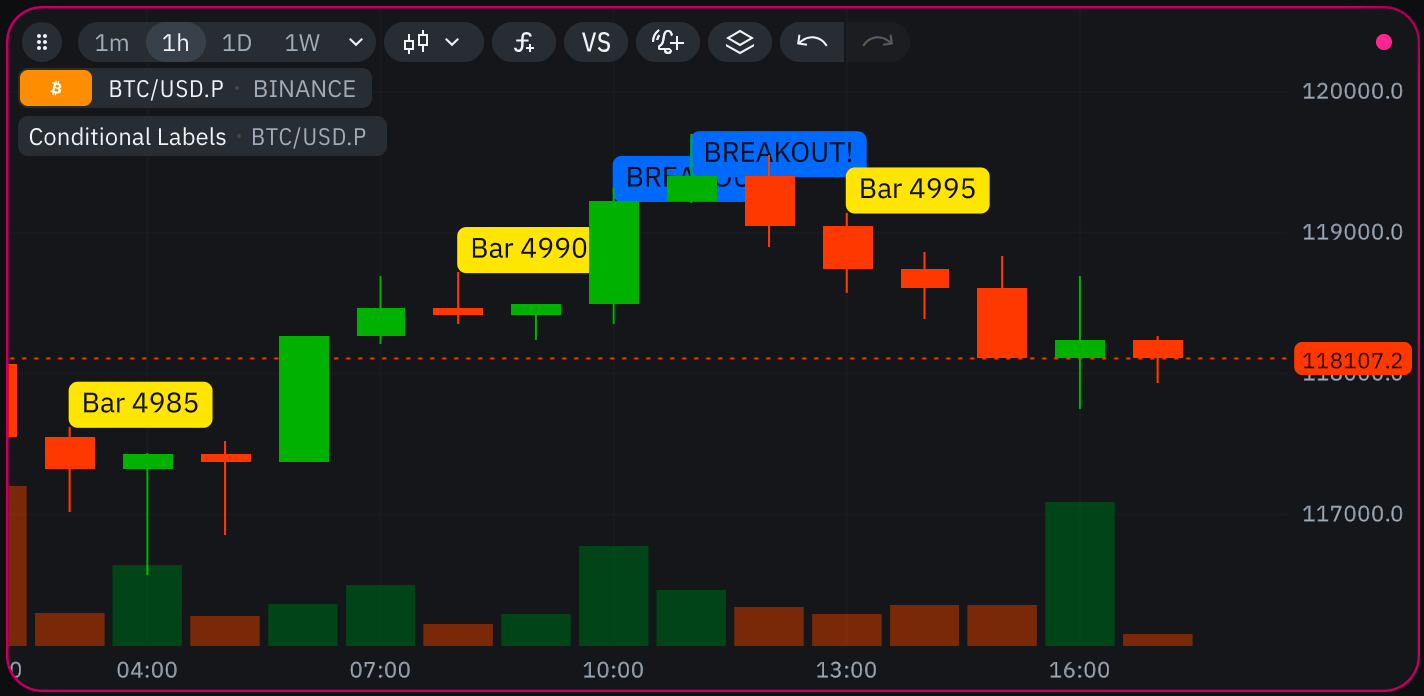Click the redo arrow
Screen dimensions: 1424x696
click(877, 42)
